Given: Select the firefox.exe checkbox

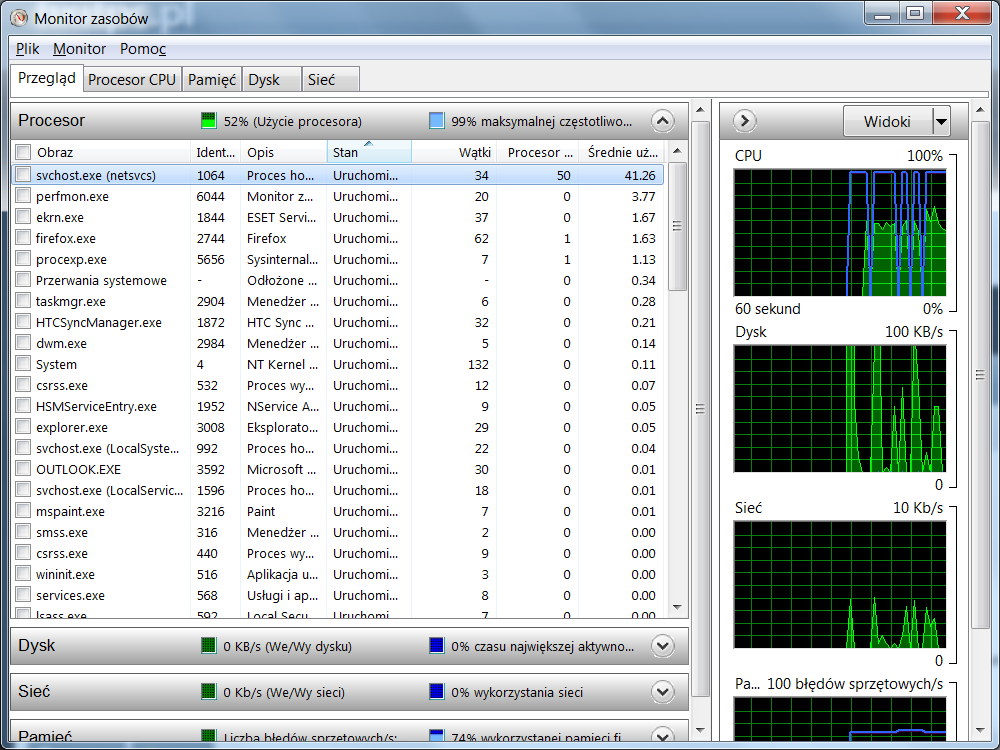Looking at the screenshot, I should coord(23,237).
